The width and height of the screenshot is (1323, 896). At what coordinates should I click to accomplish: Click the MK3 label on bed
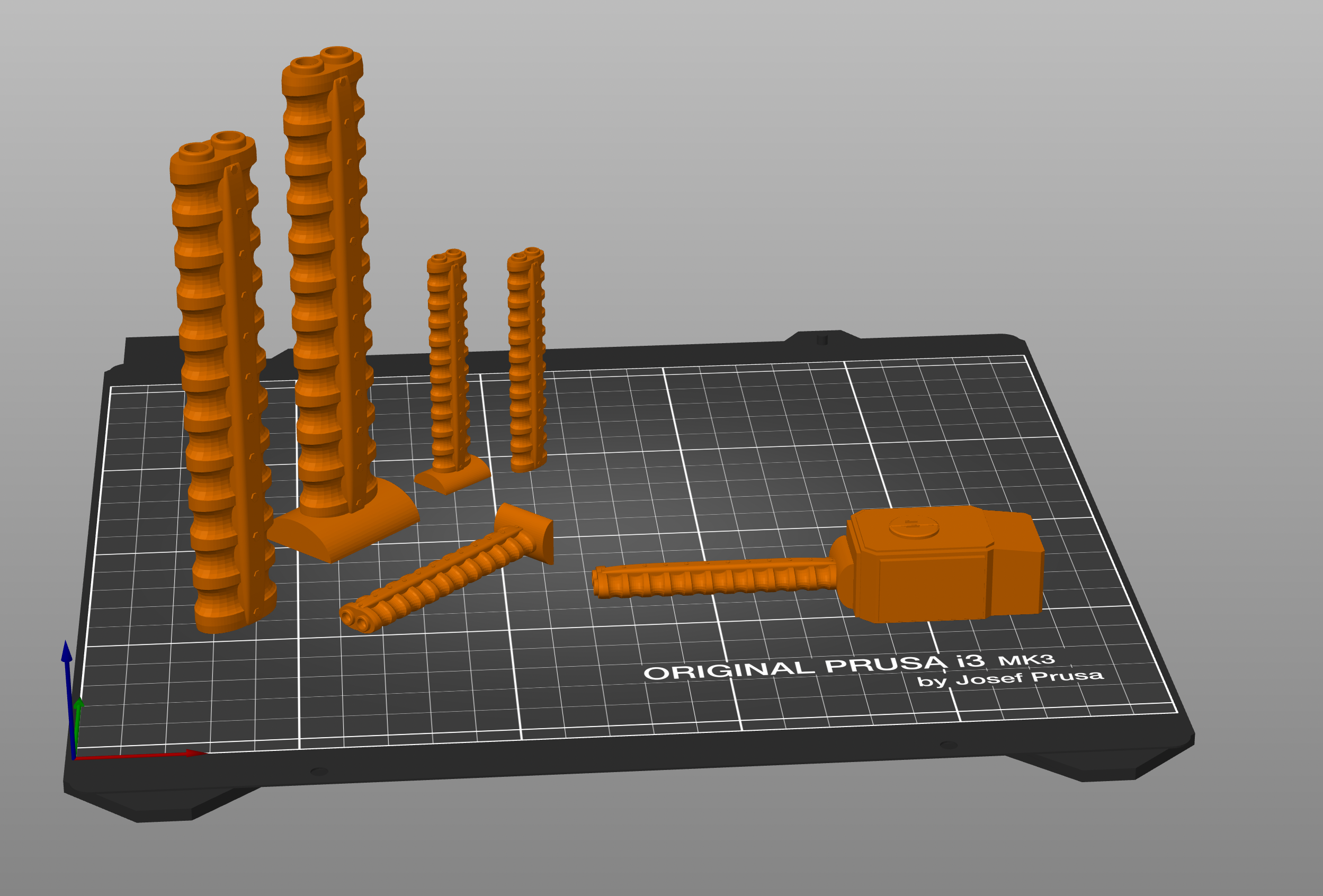(1026, 660)
